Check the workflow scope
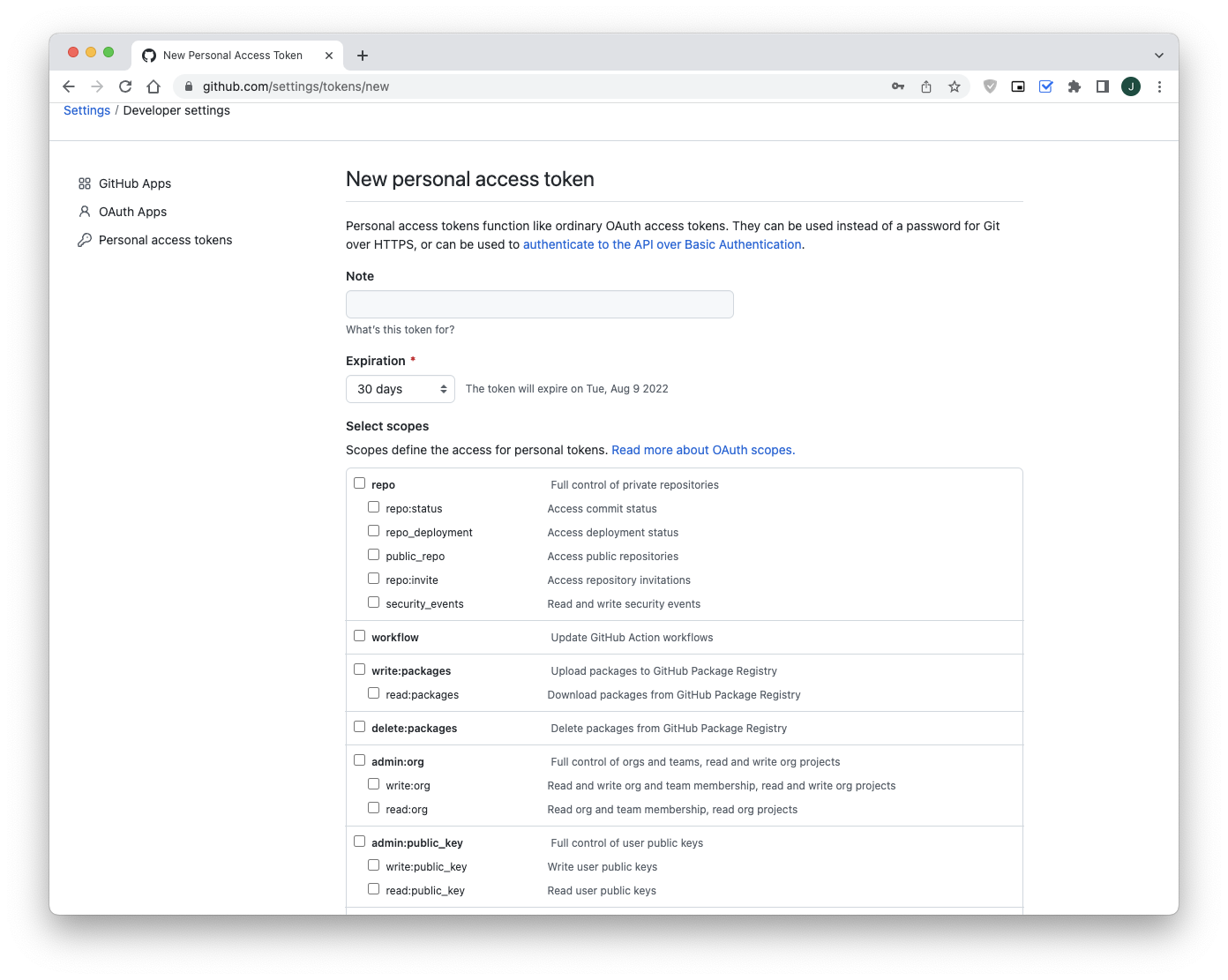Image resolution: width=1228 pixels, height=980 pixels. (359, 636)
